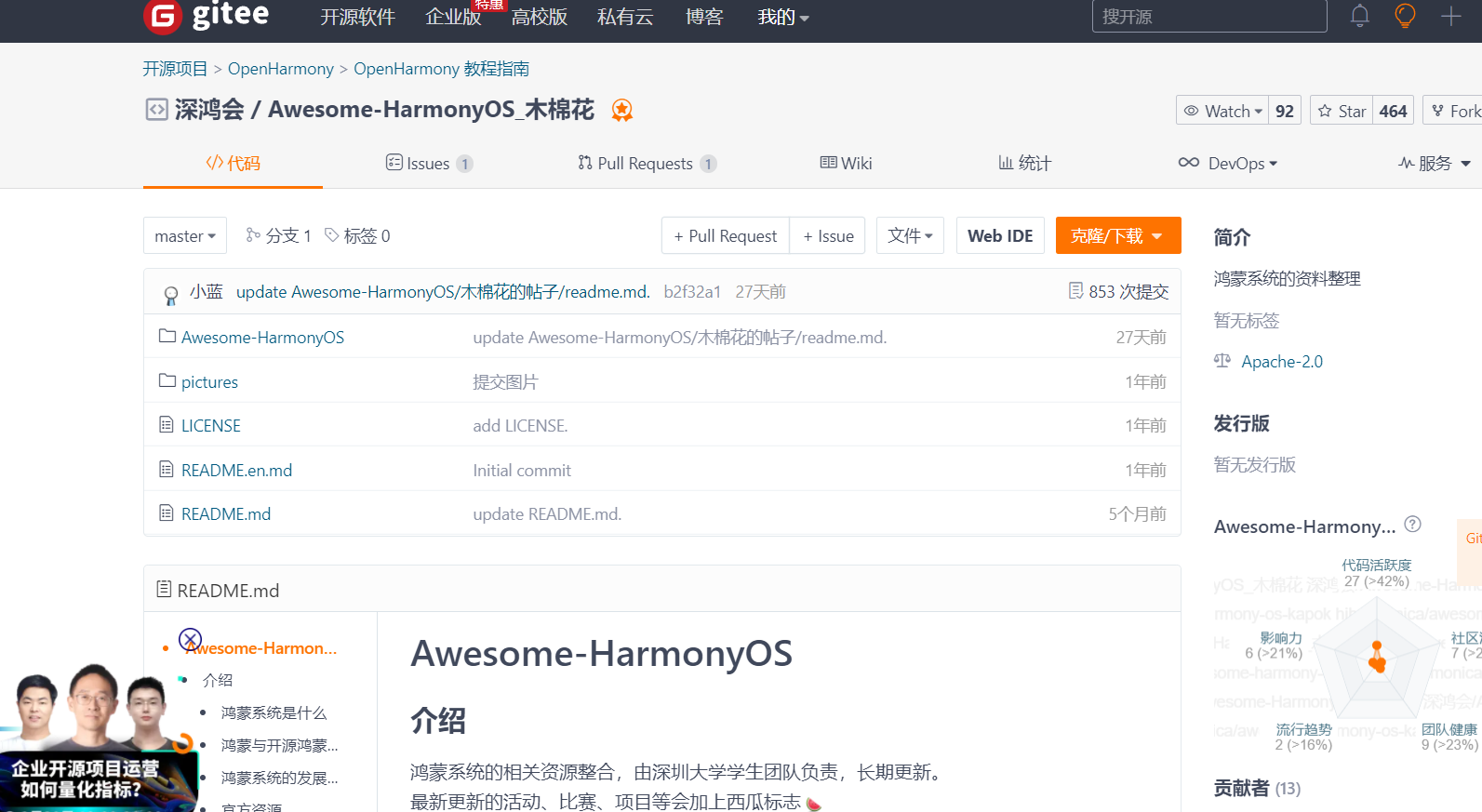Open 高校版 in top navigation
Screen dimensions: 1482x812
540,17
